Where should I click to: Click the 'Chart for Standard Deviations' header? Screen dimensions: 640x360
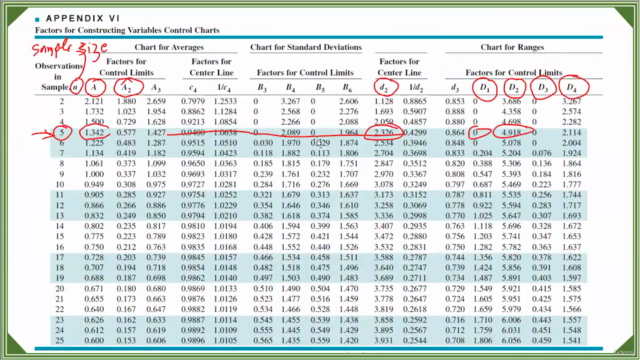coord(306,47)
